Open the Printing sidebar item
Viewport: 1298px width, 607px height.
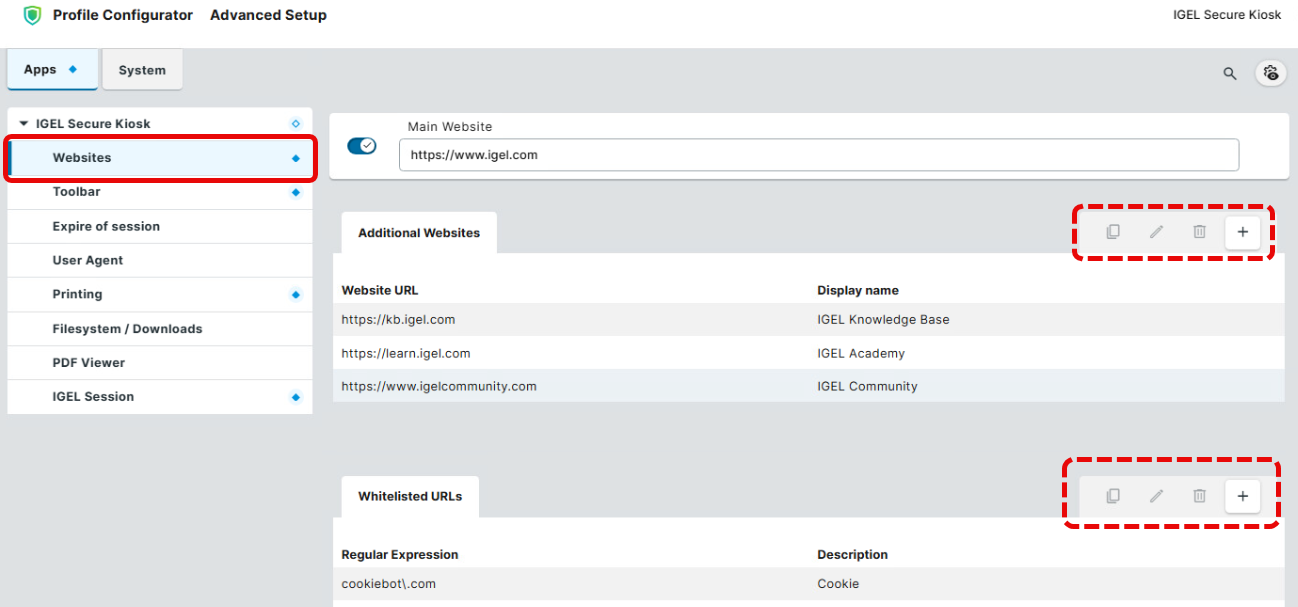click(78, 294)
